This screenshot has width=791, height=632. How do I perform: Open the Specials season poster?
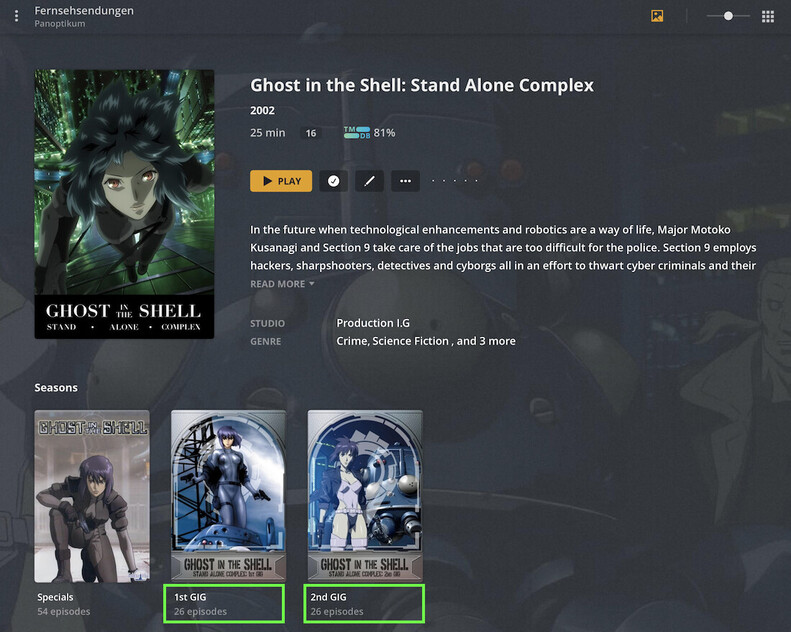tap(92, 496)
